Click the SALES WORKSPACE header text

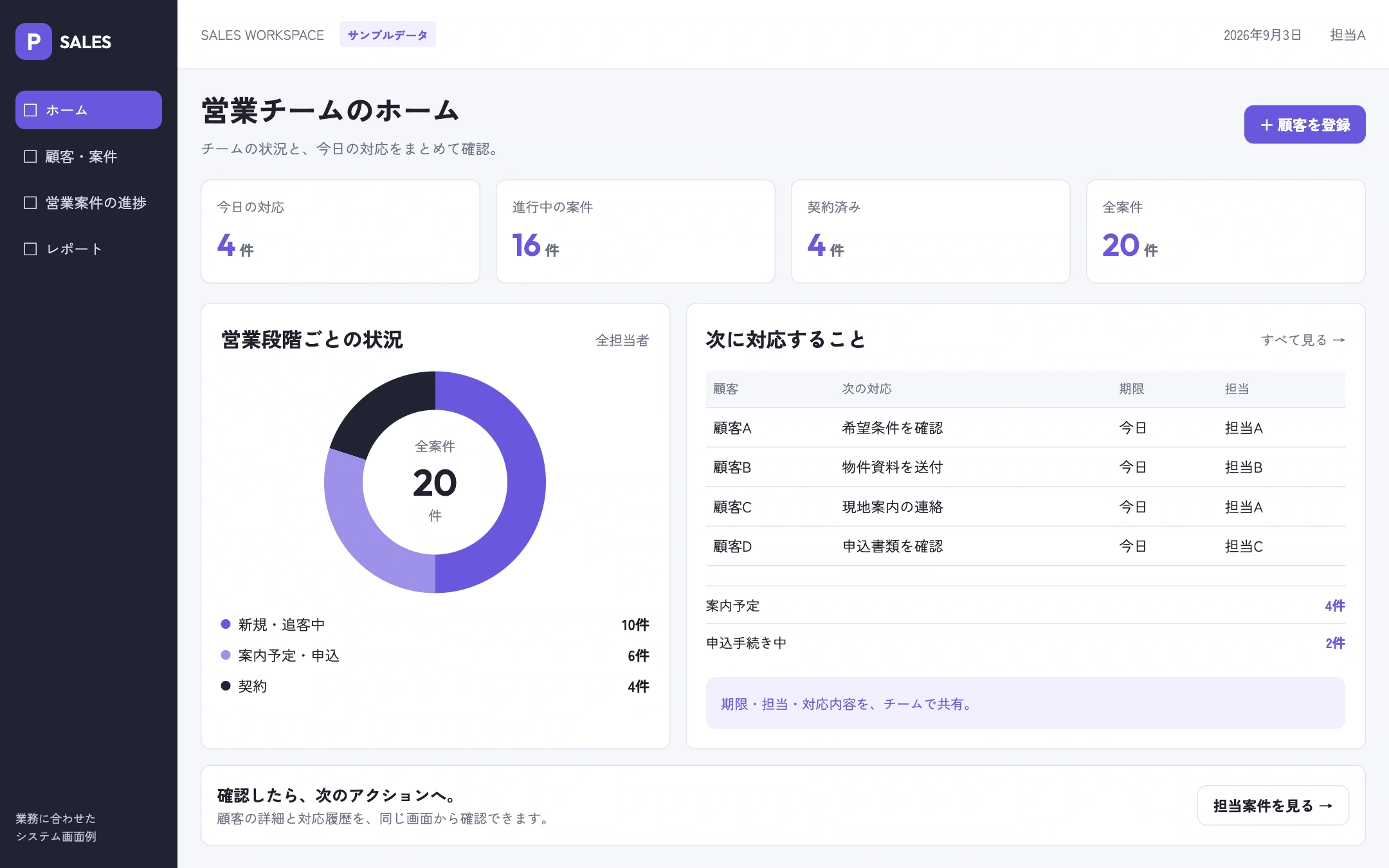pos(262,35)
